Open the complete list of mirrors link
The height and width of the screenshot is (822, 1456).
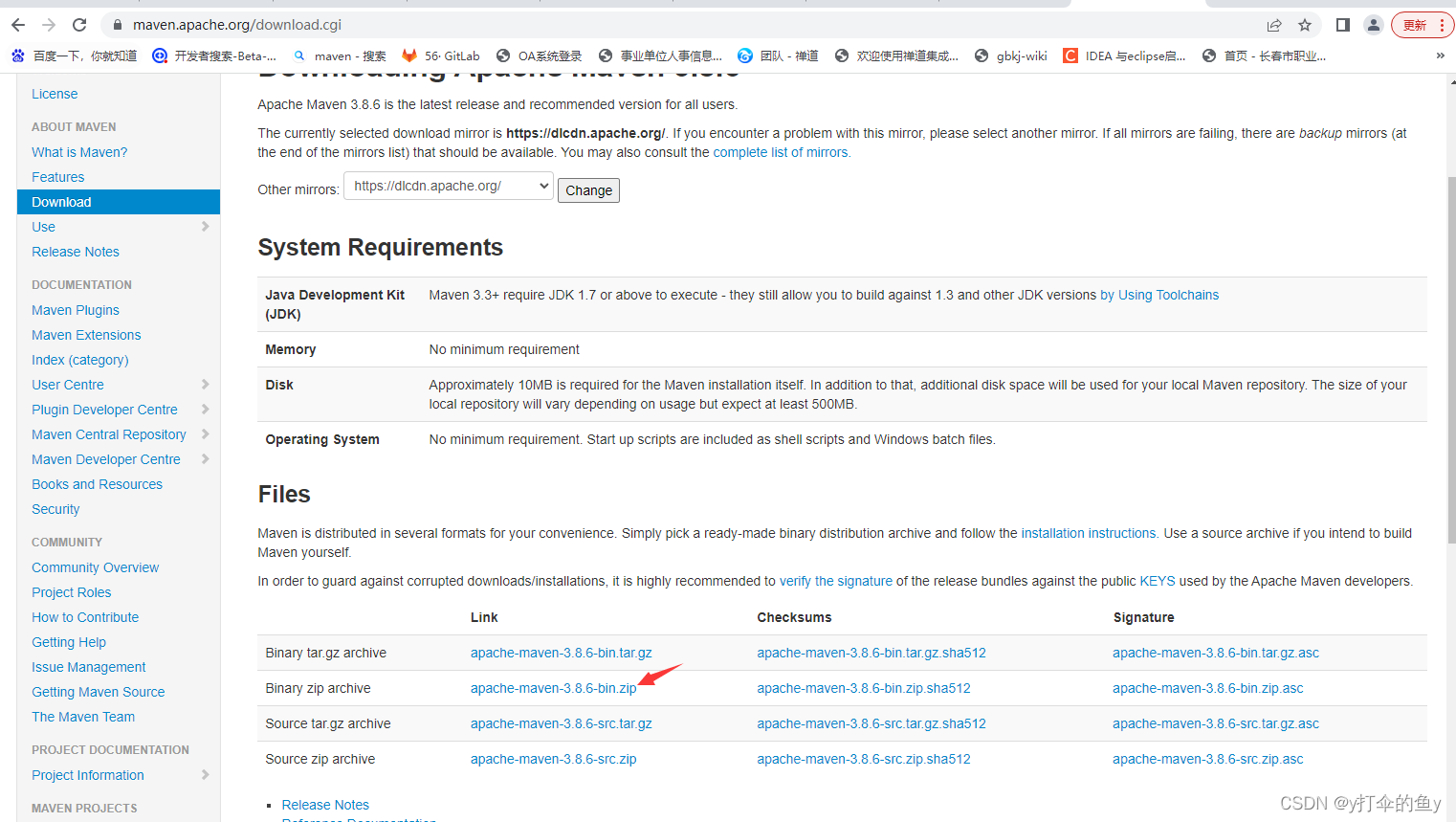click(783, 151)
